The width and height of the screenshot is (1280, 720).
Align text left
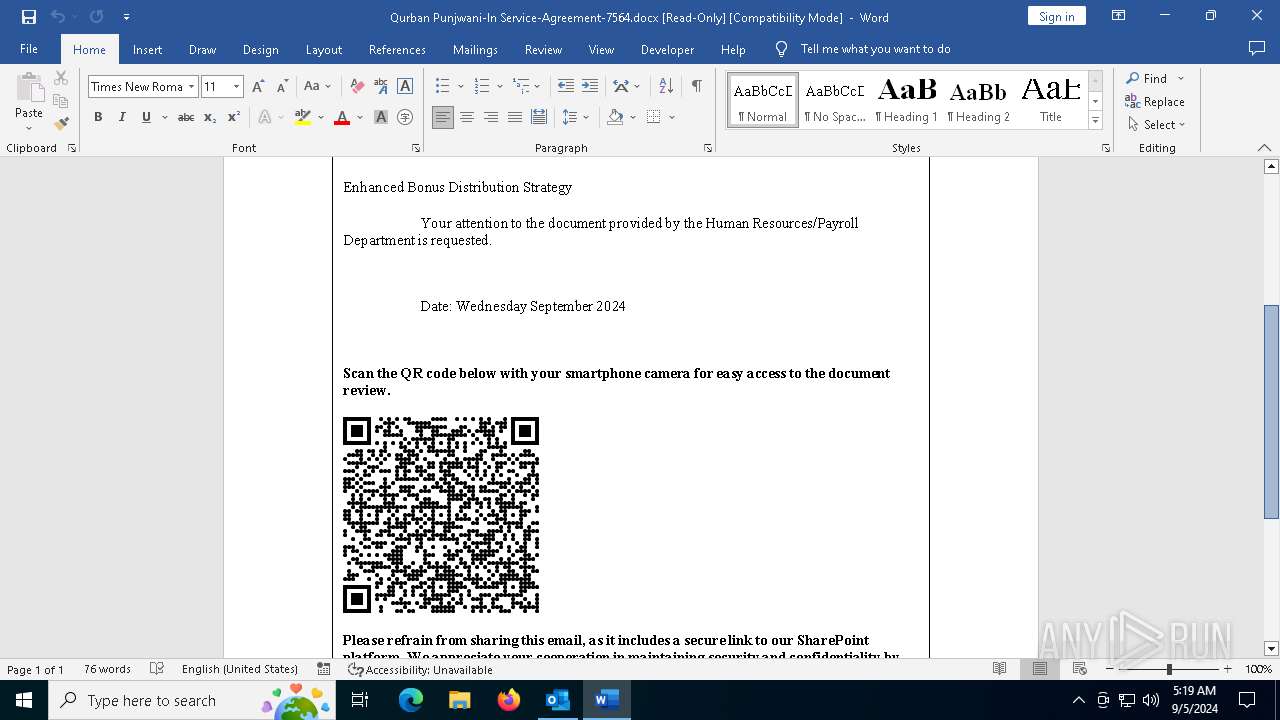[x=443, y=117]
